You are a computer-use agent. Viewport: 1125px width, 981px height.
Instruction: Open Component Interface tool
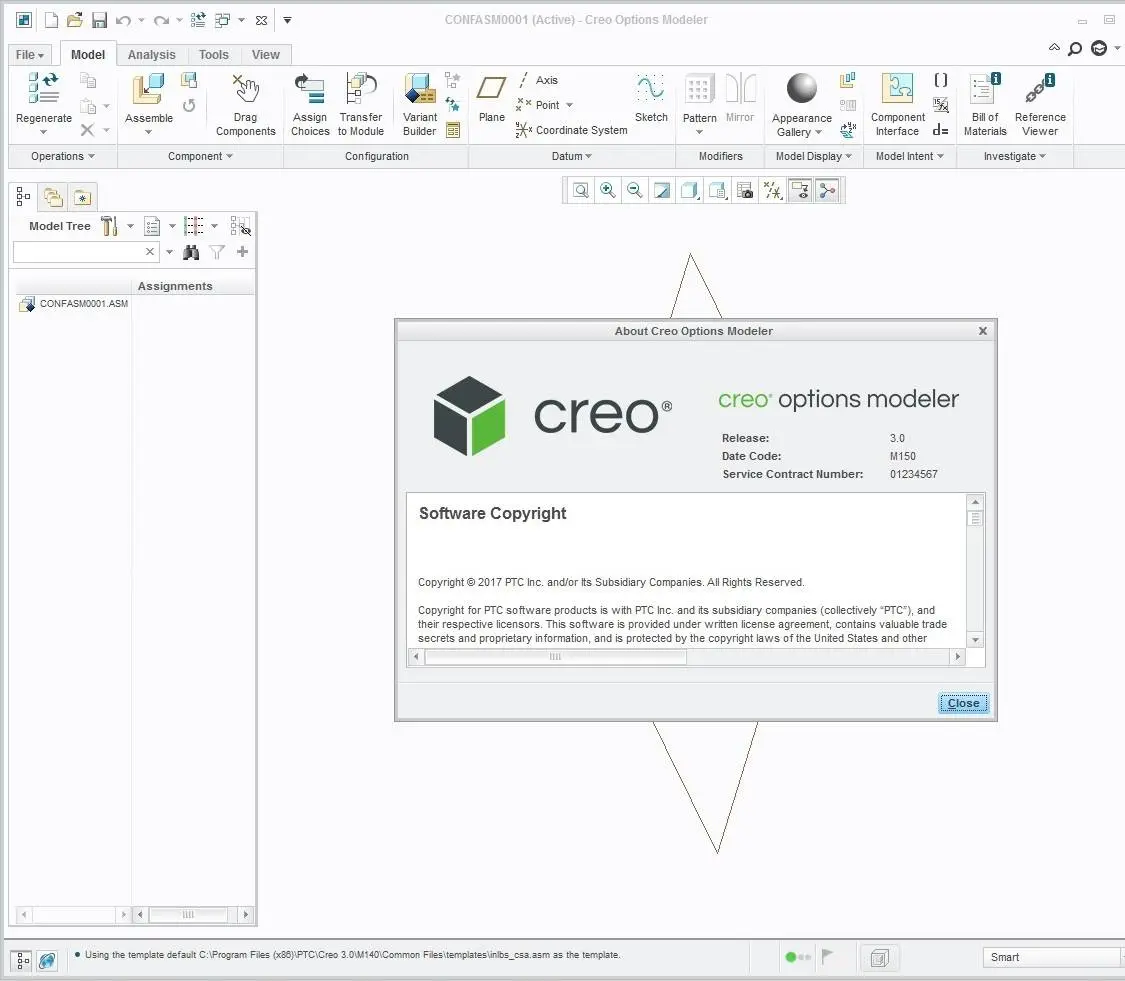898,104
